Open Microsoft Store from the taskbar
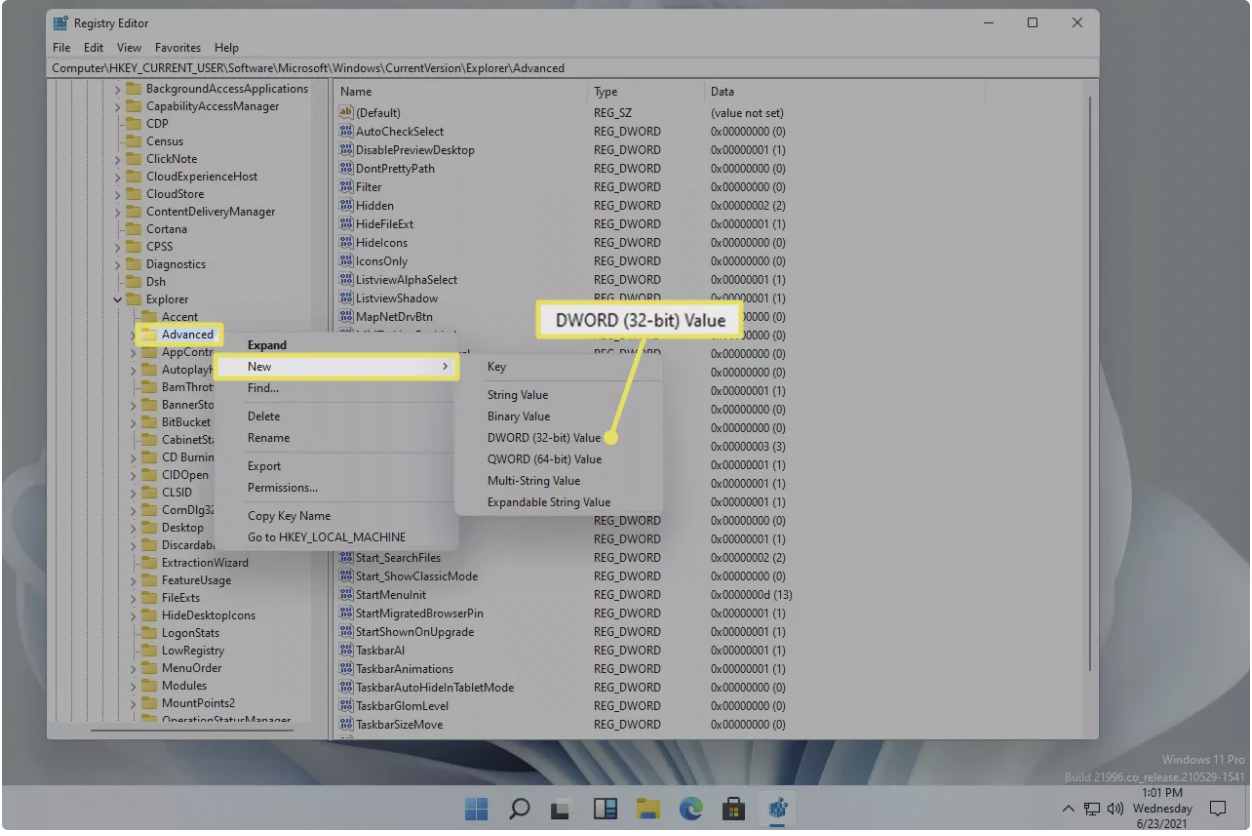The width and height of the screenshot is (1252, 836). tap(735, 808)
